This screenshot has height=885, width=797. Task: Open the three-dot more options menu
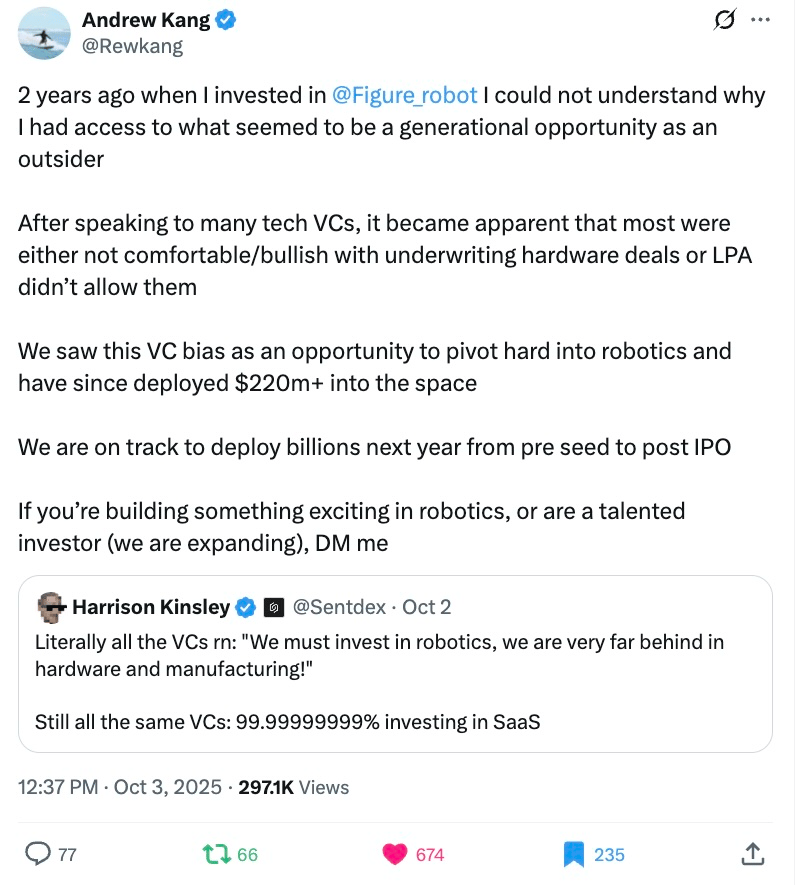point(760,19)
